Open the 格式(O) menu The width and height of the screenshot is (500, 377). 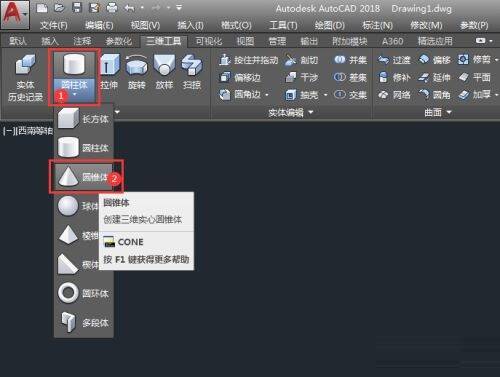coord(236,25)
